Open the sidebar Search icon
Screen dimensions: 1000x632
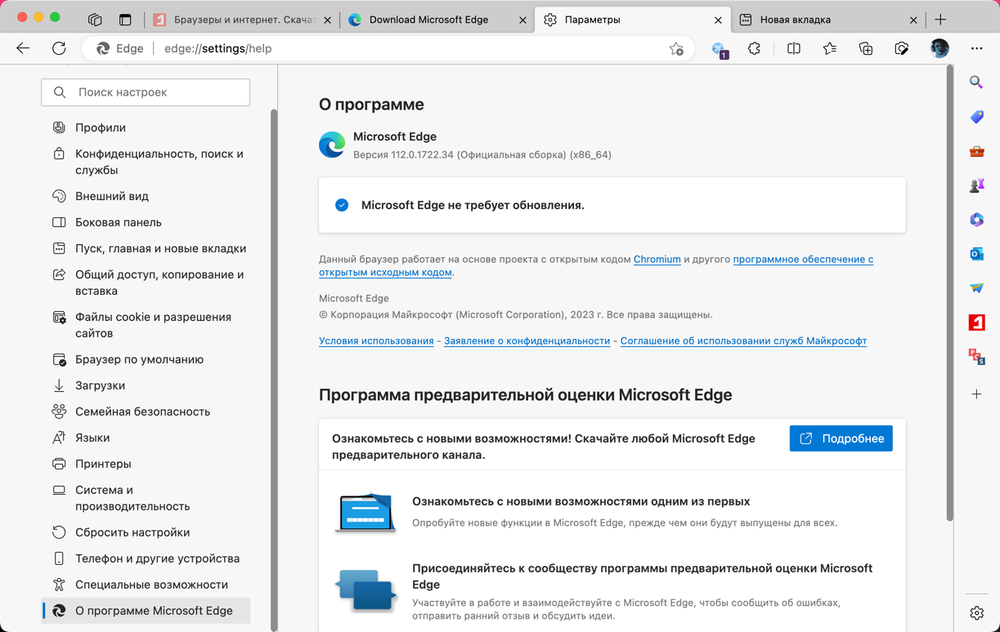pyautogui.click(x=977, y=82)
